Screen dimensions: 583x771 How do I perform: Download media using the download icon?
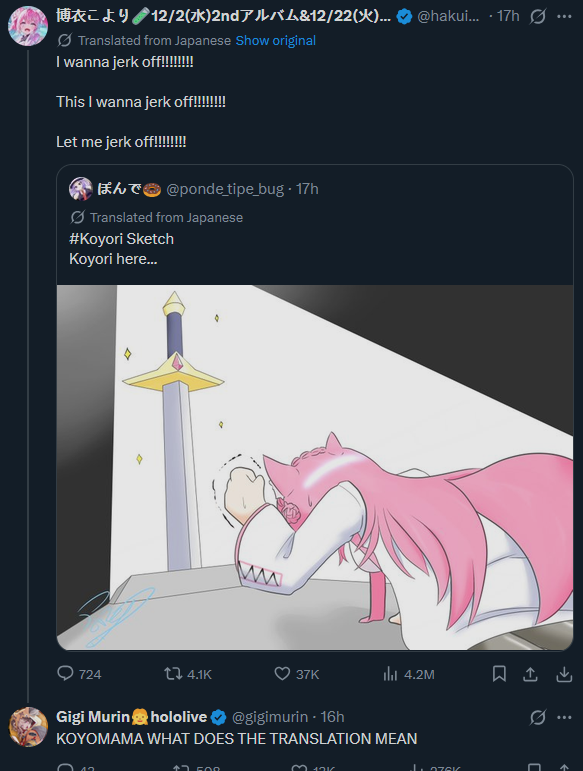(564, 674)
